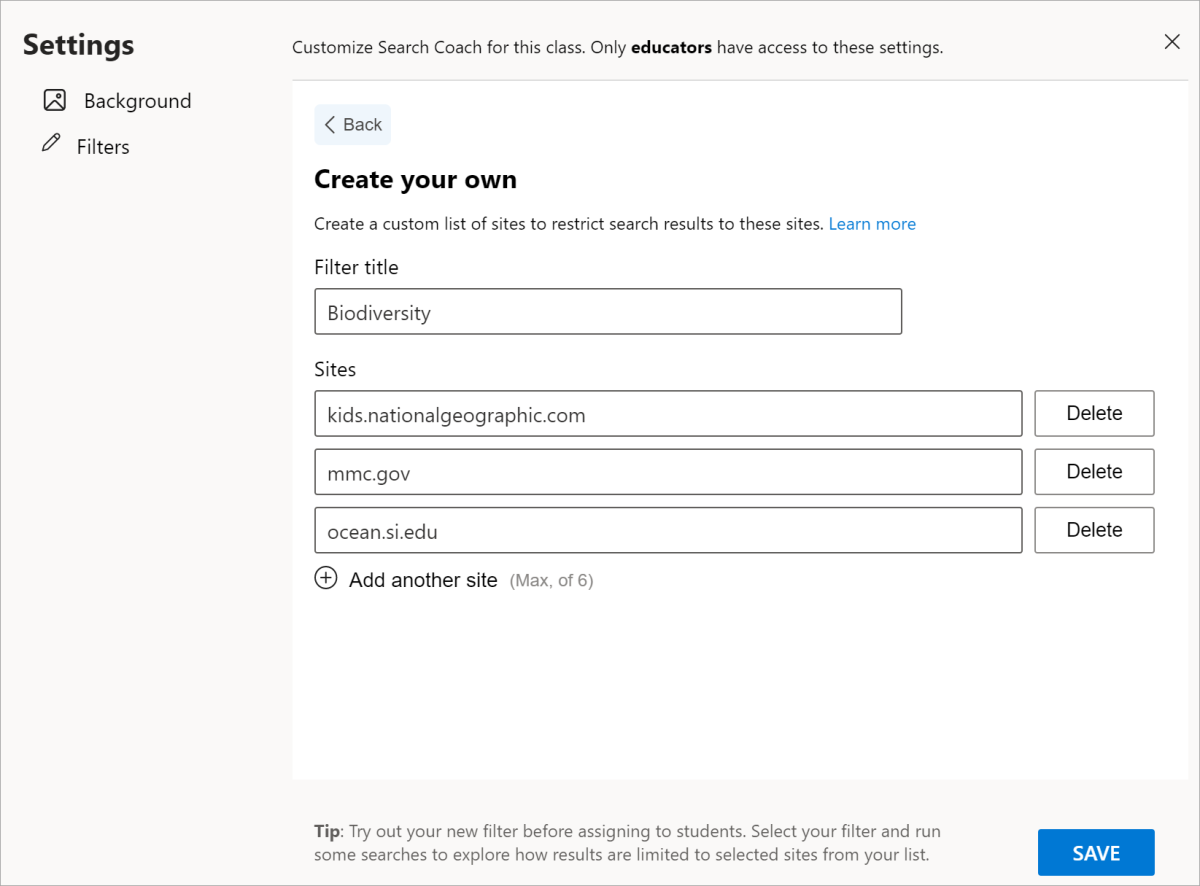
Task: Click the Background picture icon
Action: [55, 100]
